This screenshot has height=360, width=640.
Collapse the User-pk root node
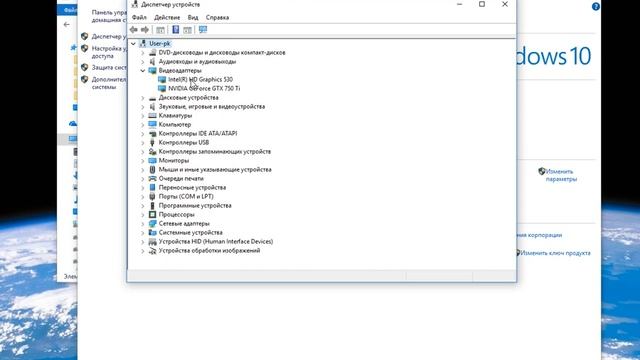click(x=133, y=43)
